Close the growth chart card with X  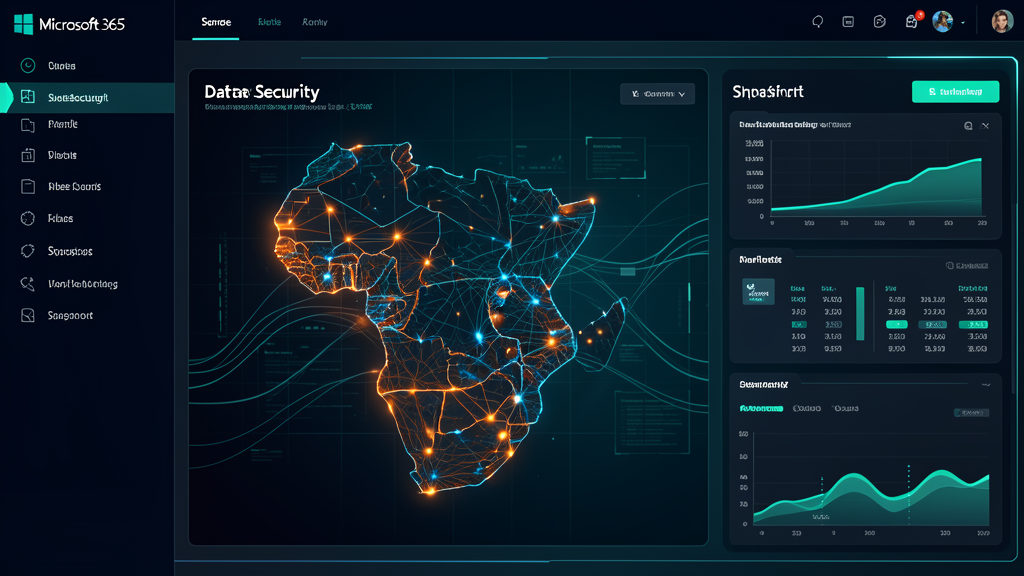(985, 125)
